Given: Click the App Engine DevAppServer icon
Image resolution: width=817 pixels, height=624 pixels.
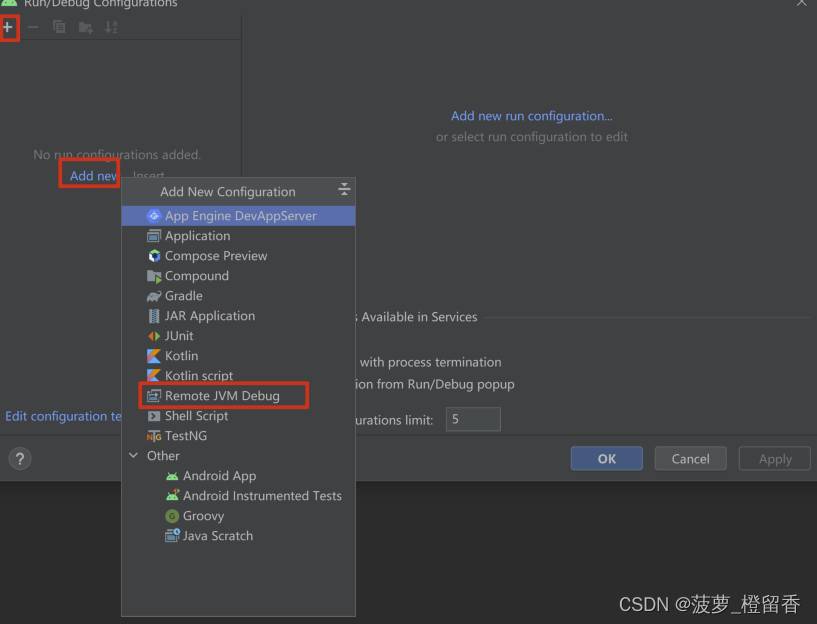Looking at the screenshot, I should coord(154,216).
